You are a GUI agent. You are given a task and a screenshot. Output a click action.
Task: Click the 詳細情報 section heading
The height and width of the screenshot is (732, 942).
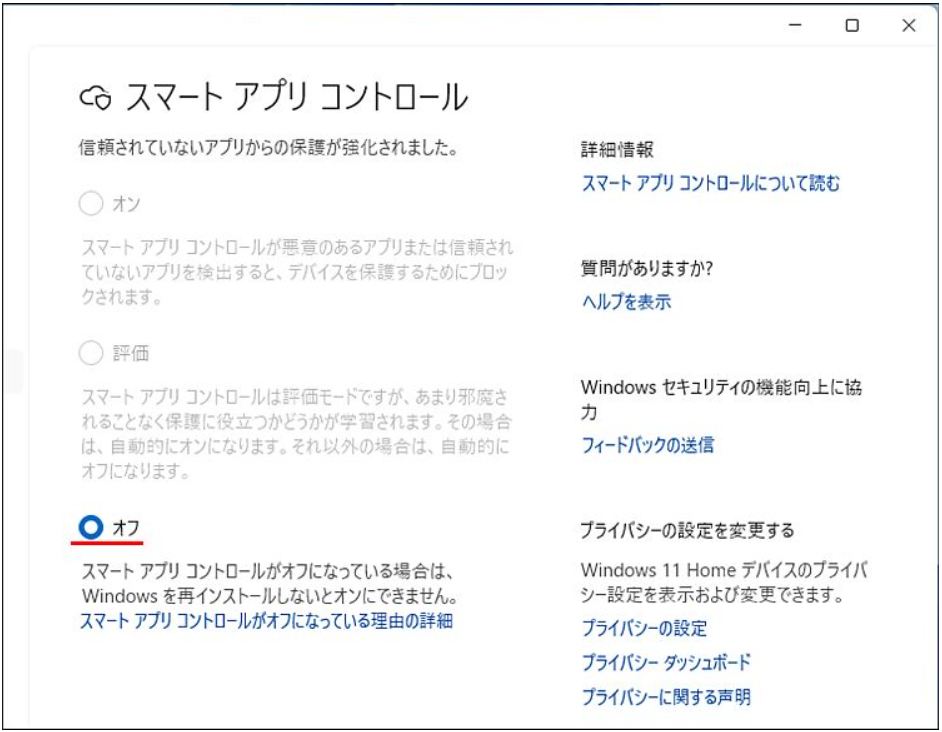617,149
